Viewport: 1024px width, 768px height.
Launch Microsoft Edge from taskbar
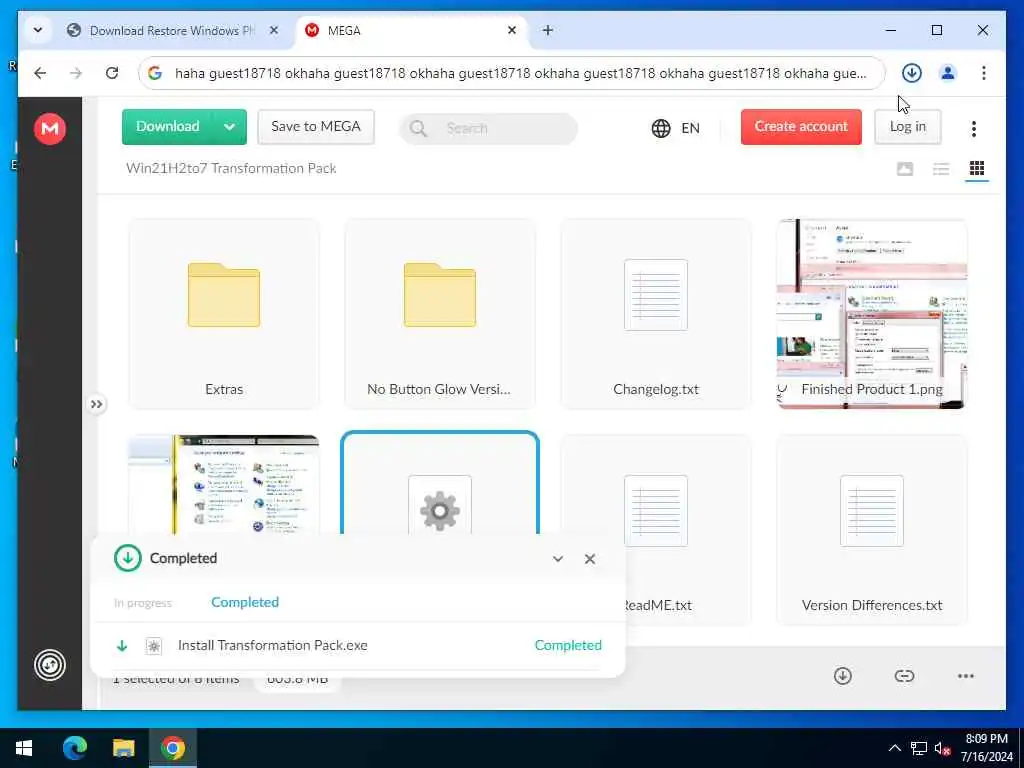coord(74,748)
